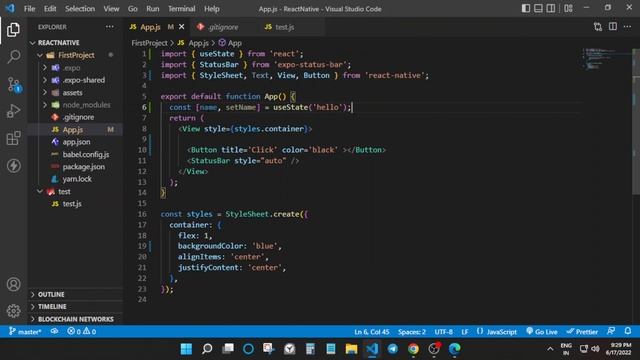Click the App symbol breadcrumb
The height and width of the screenshot is (360, 640).
[234, 43]
